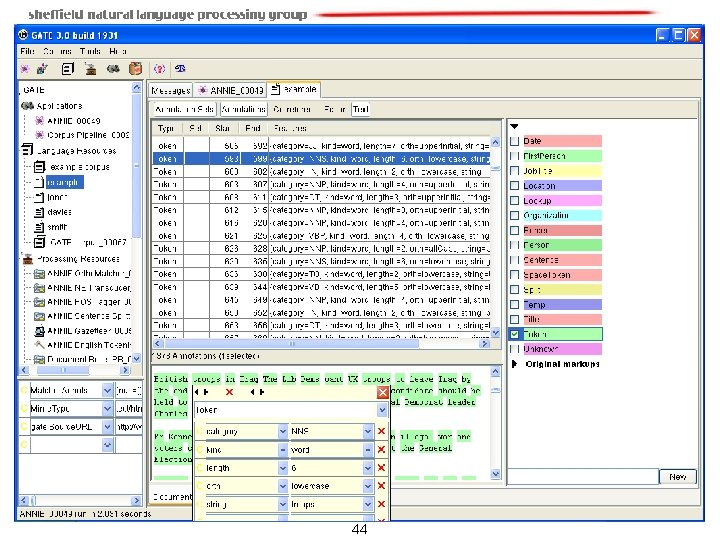This screenshot has height=540, width=720.
Task: Enable the Sentence annotation checkbox
Action: pos(515,260)
